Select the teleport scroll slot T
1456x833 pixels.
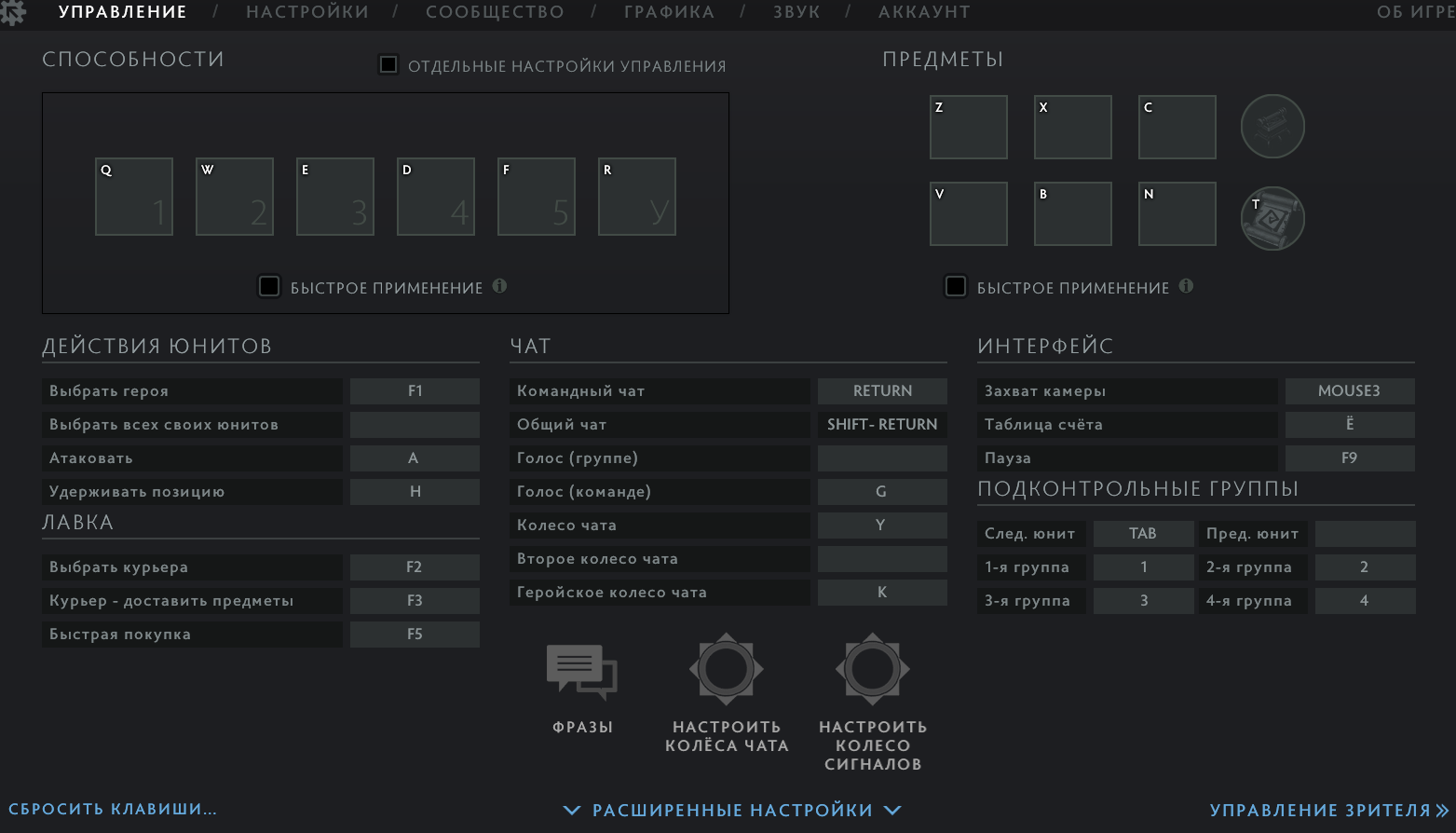[1272, 218]
